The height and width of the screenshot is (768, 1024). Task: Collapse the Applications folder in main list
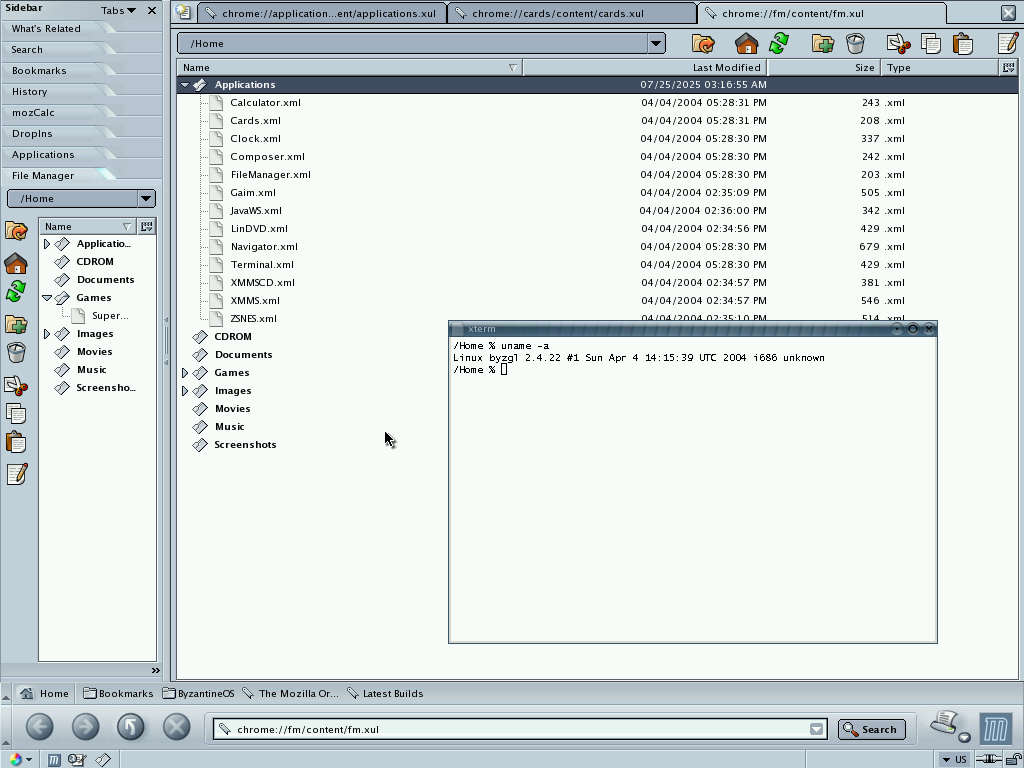coord(185,85)
